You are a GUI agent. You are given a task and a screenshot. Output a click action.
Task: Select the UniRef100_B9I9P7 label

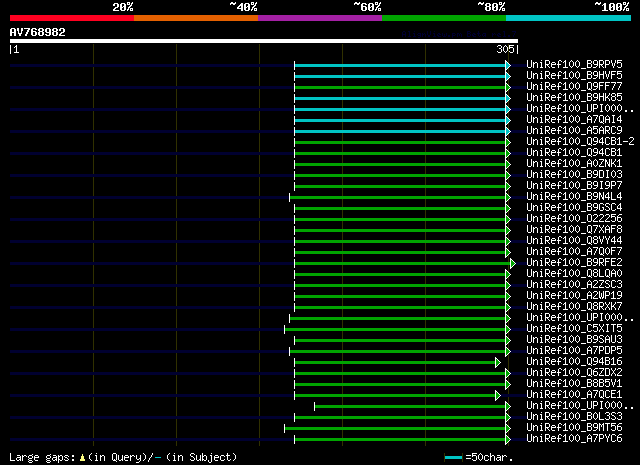click(x=574, y=186)
